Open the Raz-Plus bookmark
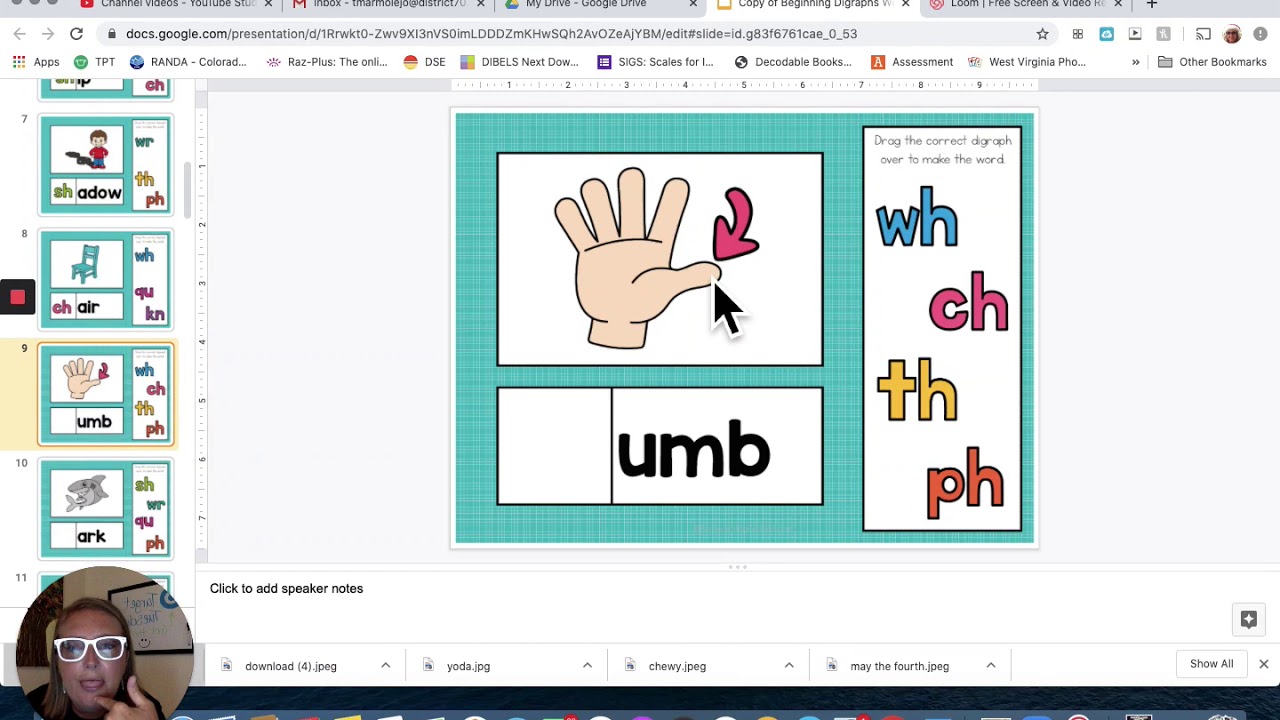The width and height of the screenshot is (1280, 720). tap(327, 62)
